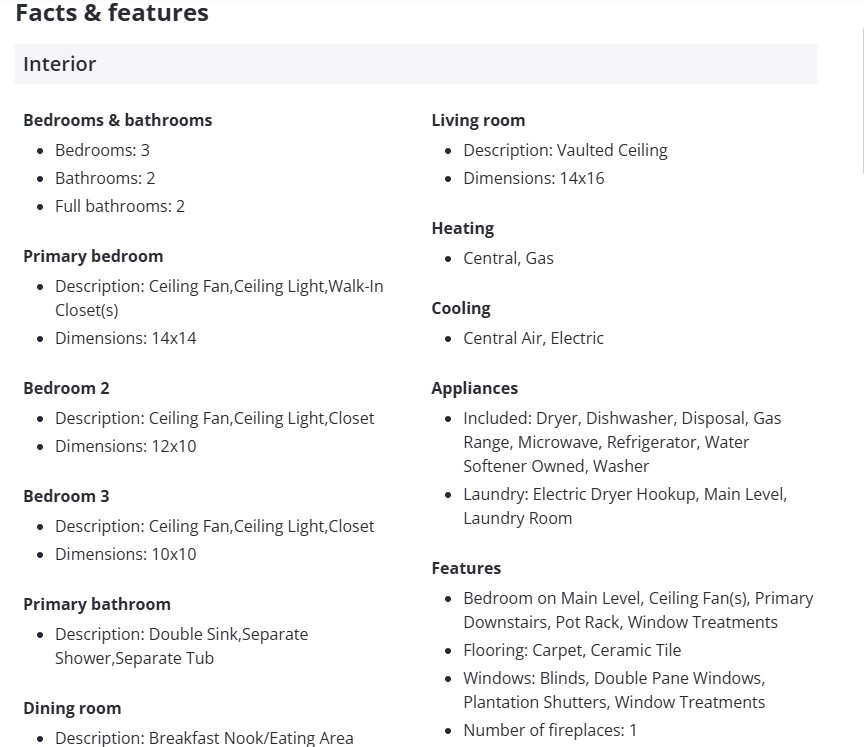
Task: Click the Appliances subheading
Action: pos(475,388)
